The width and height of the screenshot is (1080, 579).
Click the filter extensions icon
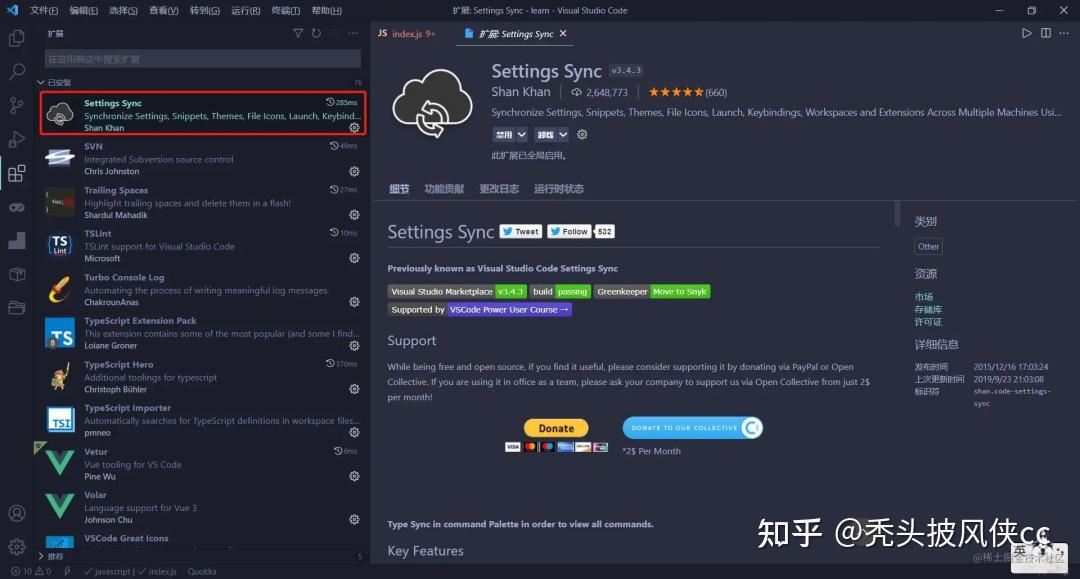coord(298,33)
